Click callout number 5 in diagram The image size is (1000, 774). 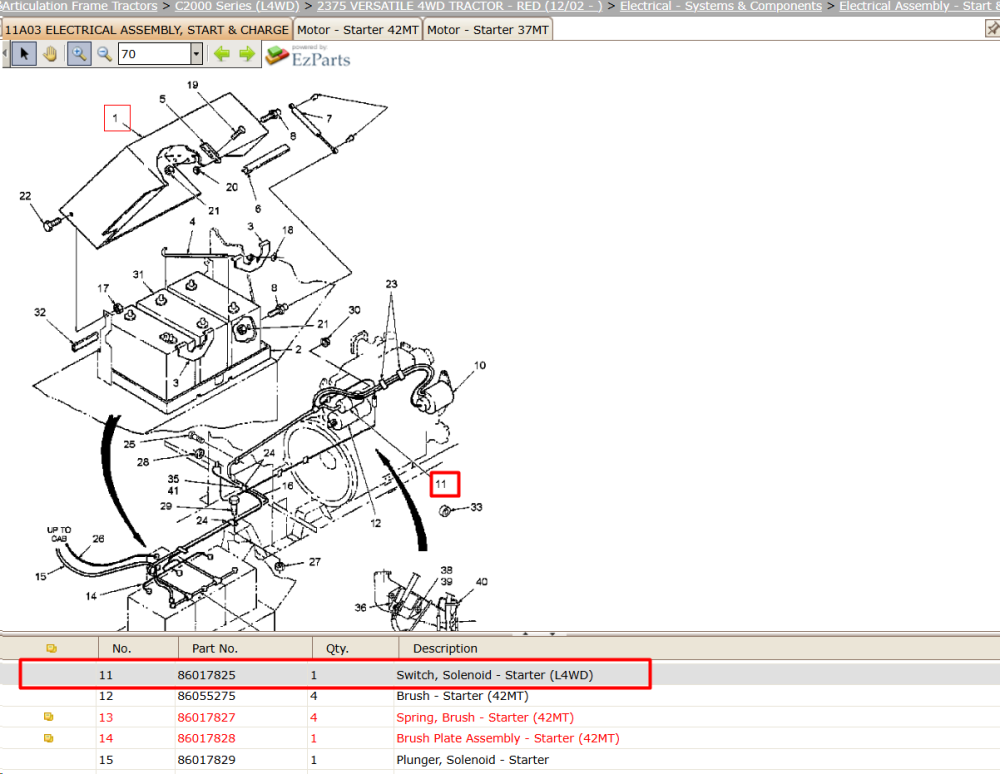pyautogui.click(x=162, y=99)
